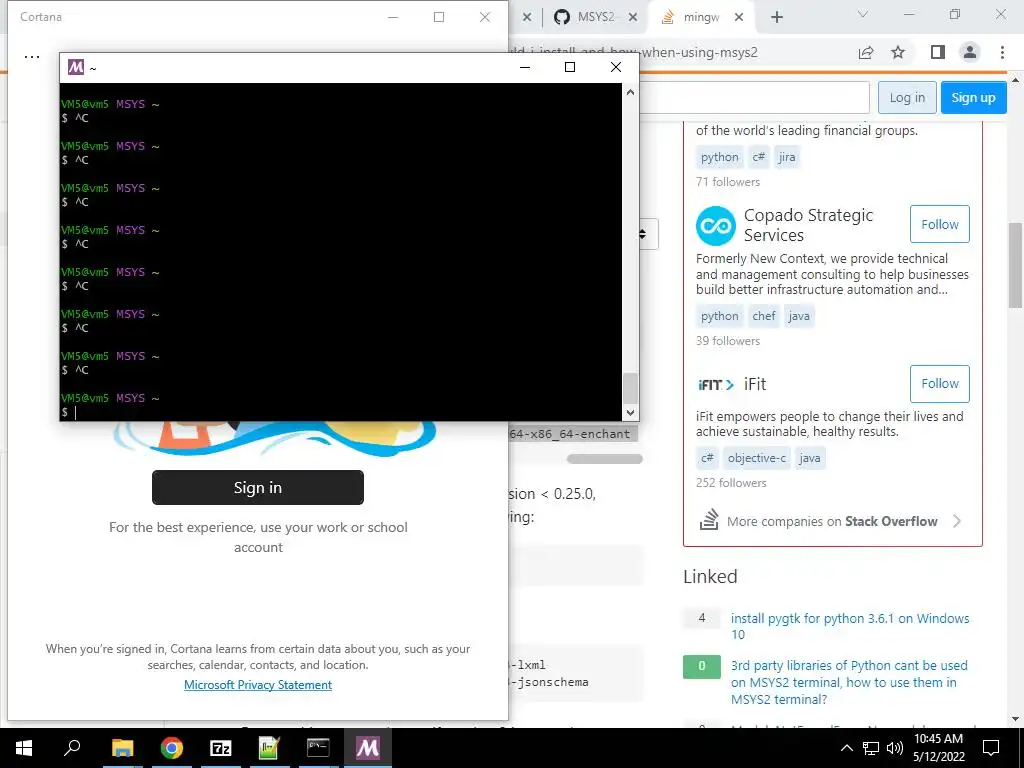Click the Log in button on Stack Overflow

[x=907, y=97]
